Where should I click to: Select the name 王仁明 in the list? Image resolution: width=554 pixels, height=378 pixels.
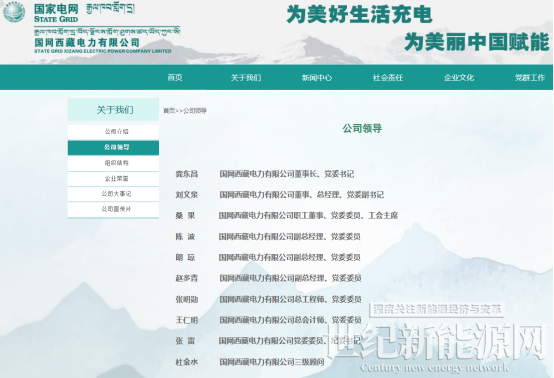(187, 320)
